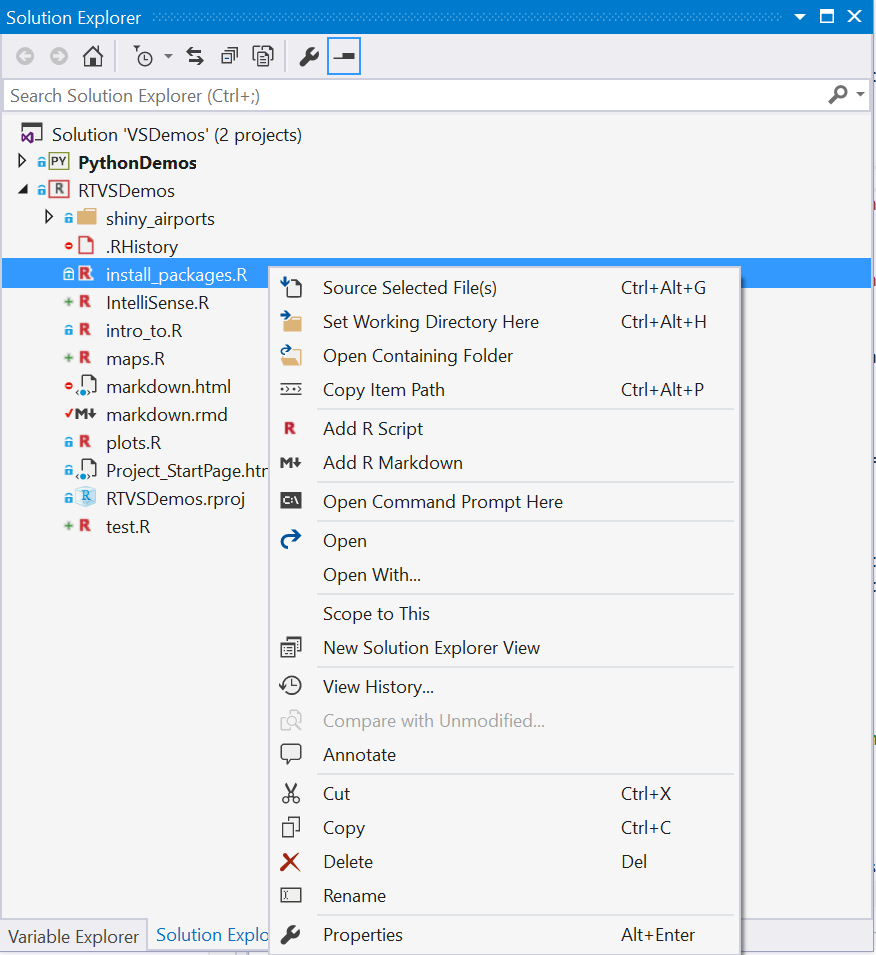This screenshot has height=955, width=876.
Task: Select the plots.R file
Action: pos(133,443)
